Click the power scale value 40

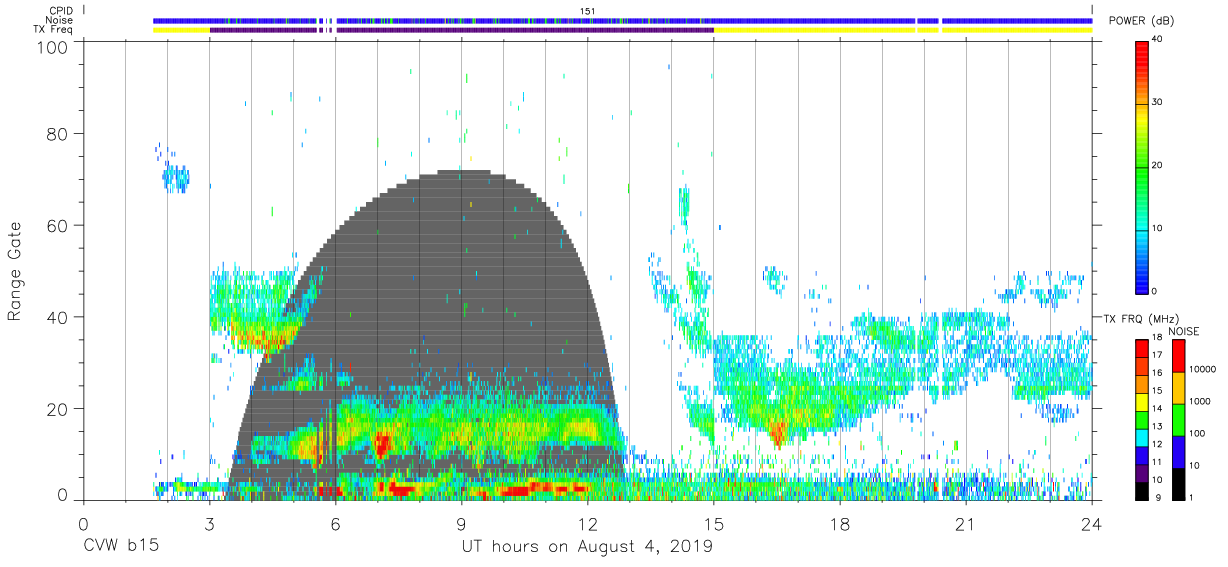(1159, 40)
